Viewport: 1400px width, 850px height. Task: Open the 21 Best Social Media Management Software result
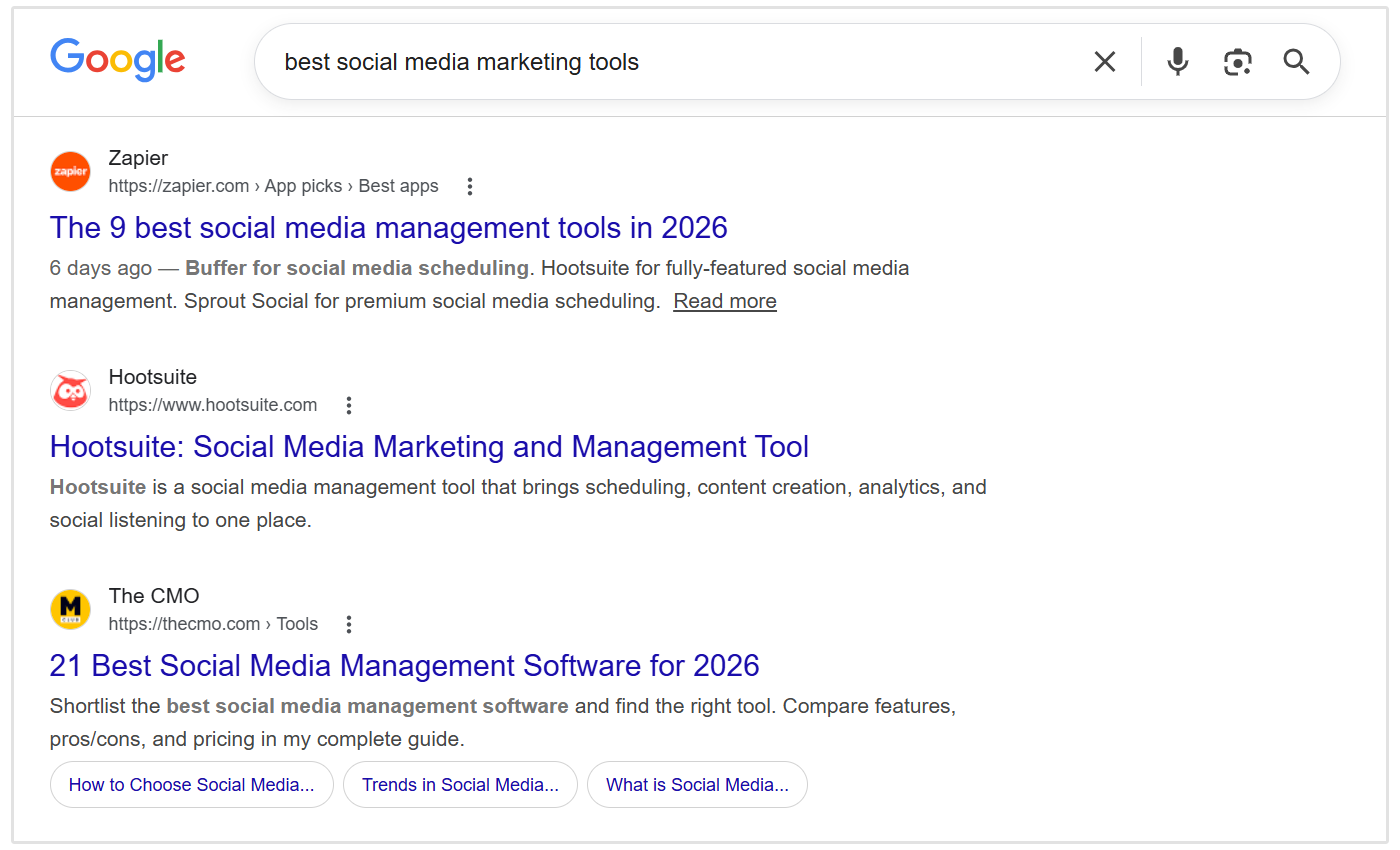(404, 665)
